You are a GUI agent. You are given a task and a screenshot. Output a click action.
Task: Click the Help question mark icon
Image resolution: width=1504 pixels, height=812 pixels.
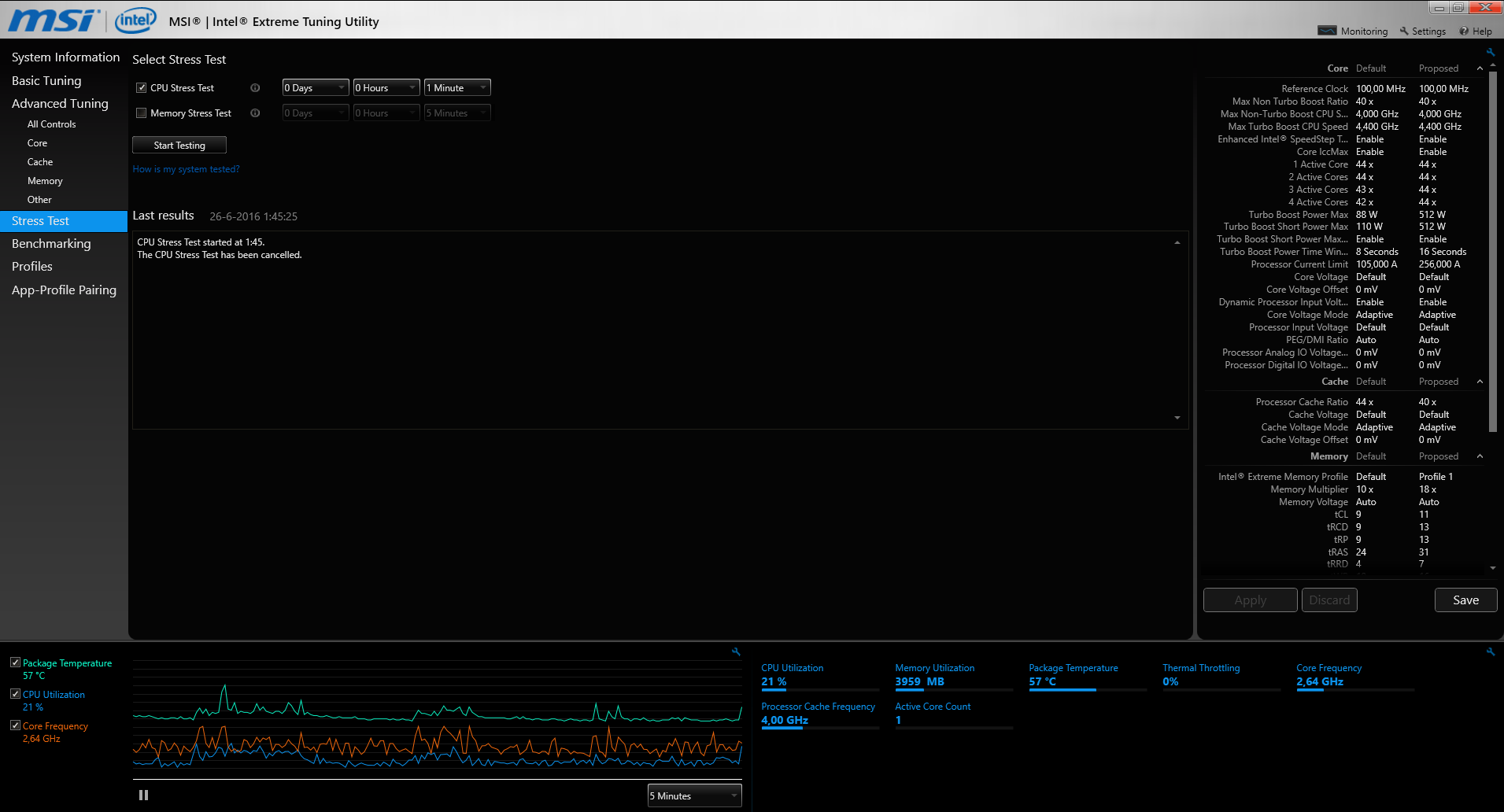[1464, 31]
